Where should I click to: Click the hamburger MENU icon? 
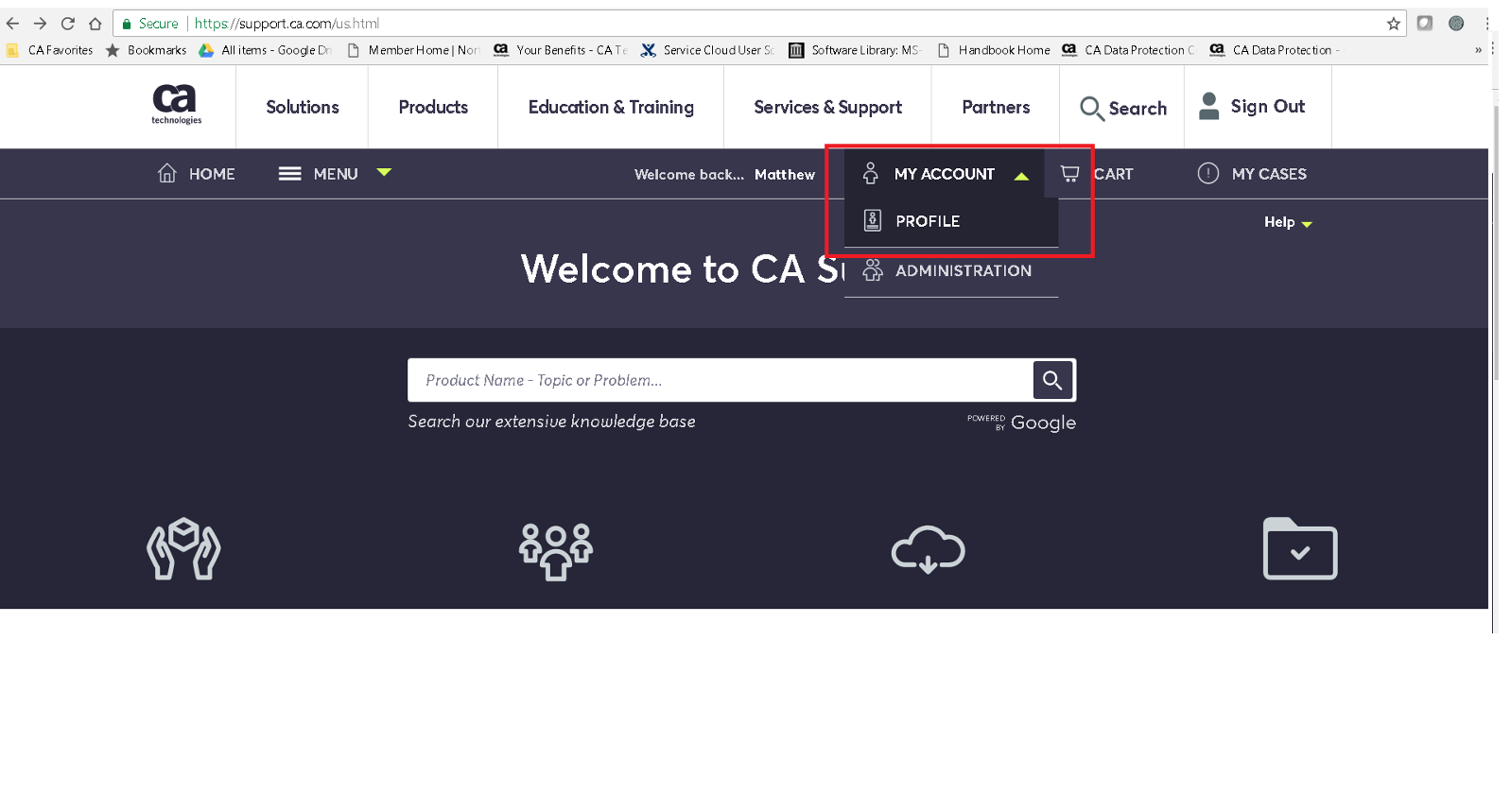click(289, 174)
